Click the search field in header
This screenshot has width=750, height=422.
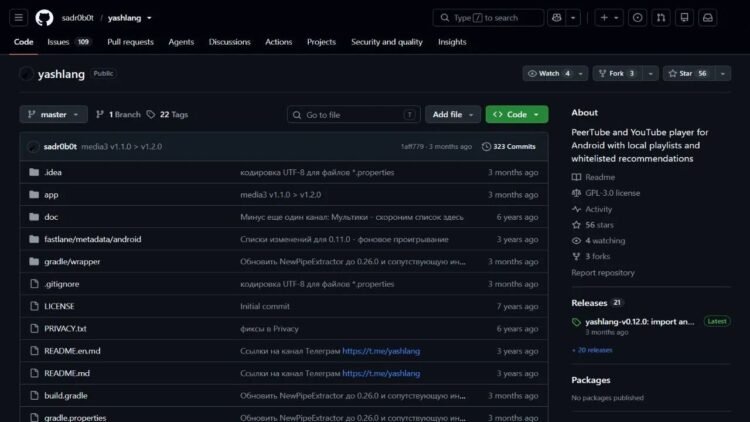click(x=488, y=18)
